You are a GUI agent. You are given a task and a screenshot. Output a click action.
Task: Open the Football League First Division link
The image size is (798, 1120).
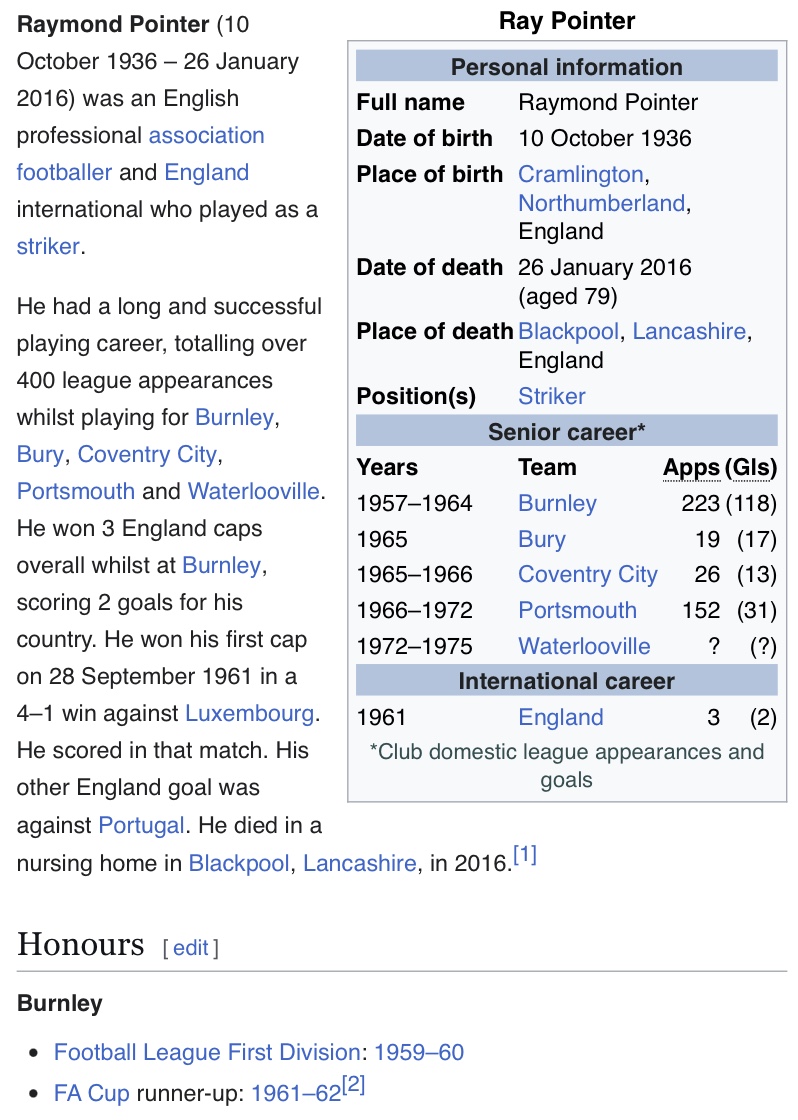[207, 1052]
